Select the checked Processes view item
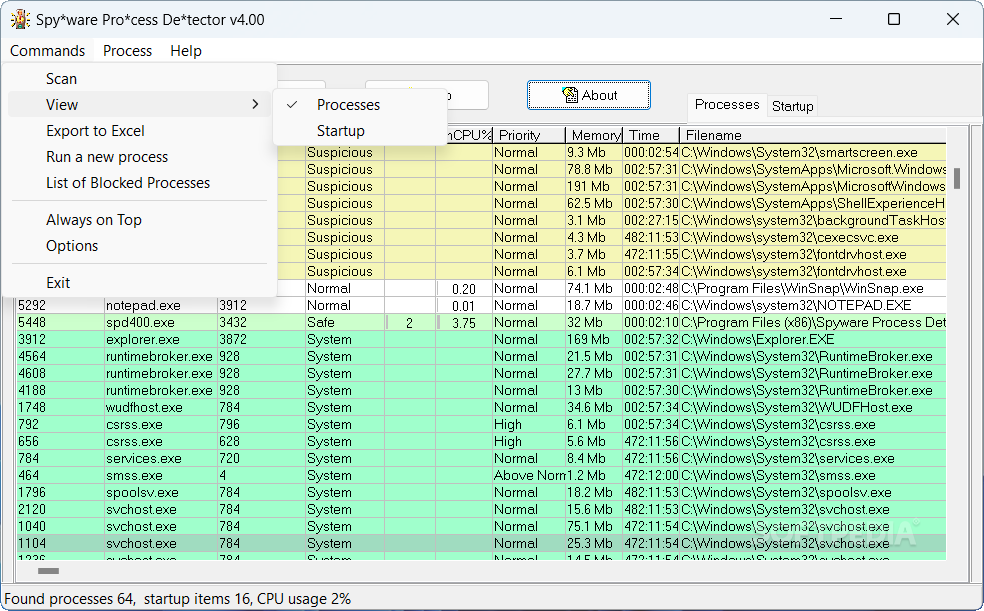Image resolution: width=984 pixels, height=611 pixels. 360,105
